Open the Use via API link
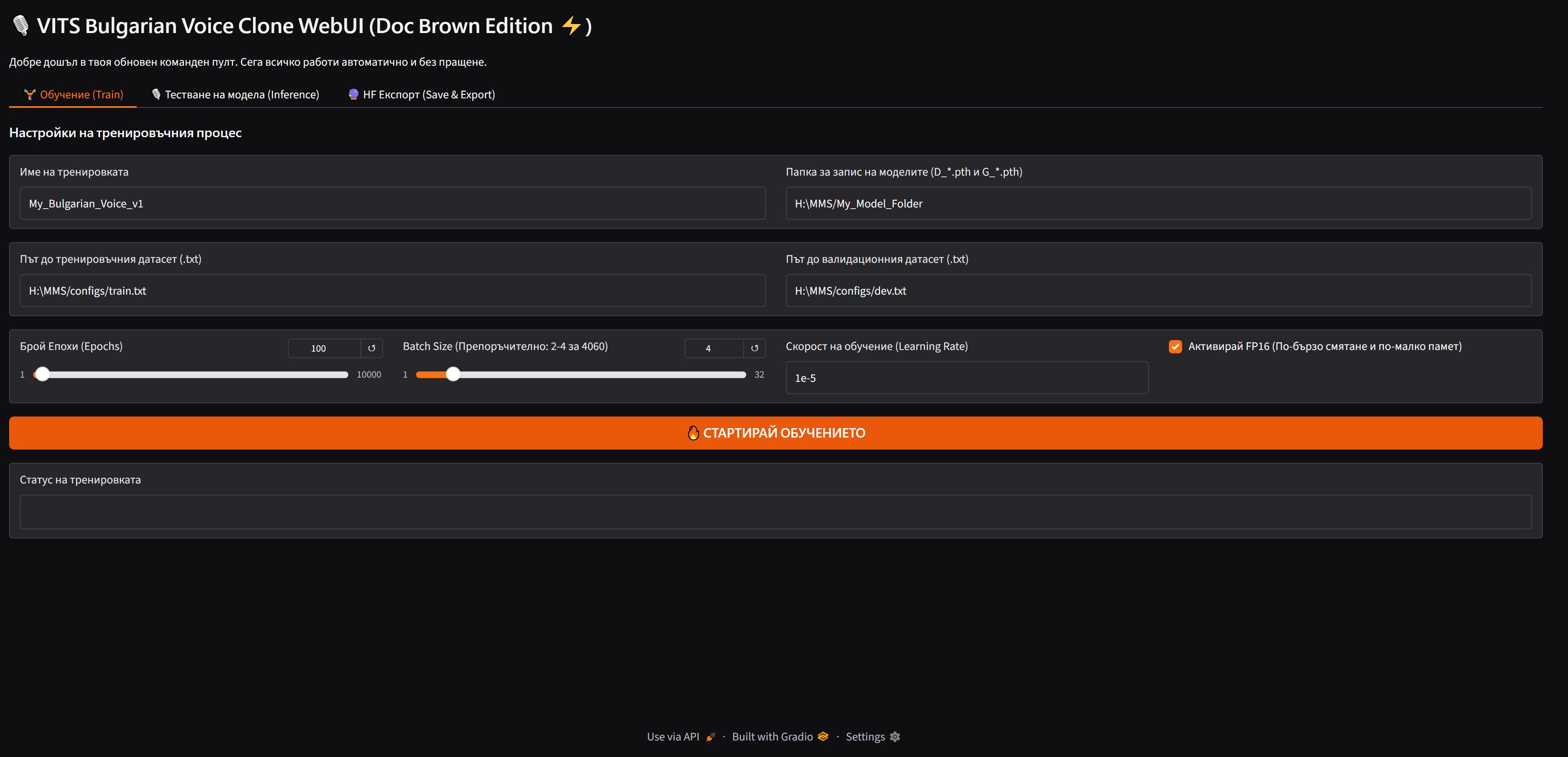 point(681,737)
